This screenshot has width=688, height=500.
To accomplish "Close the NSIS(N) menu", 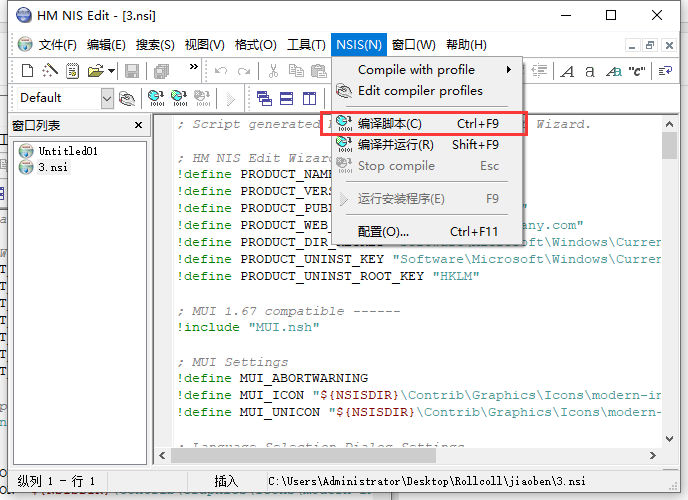I will pos(359,45).
